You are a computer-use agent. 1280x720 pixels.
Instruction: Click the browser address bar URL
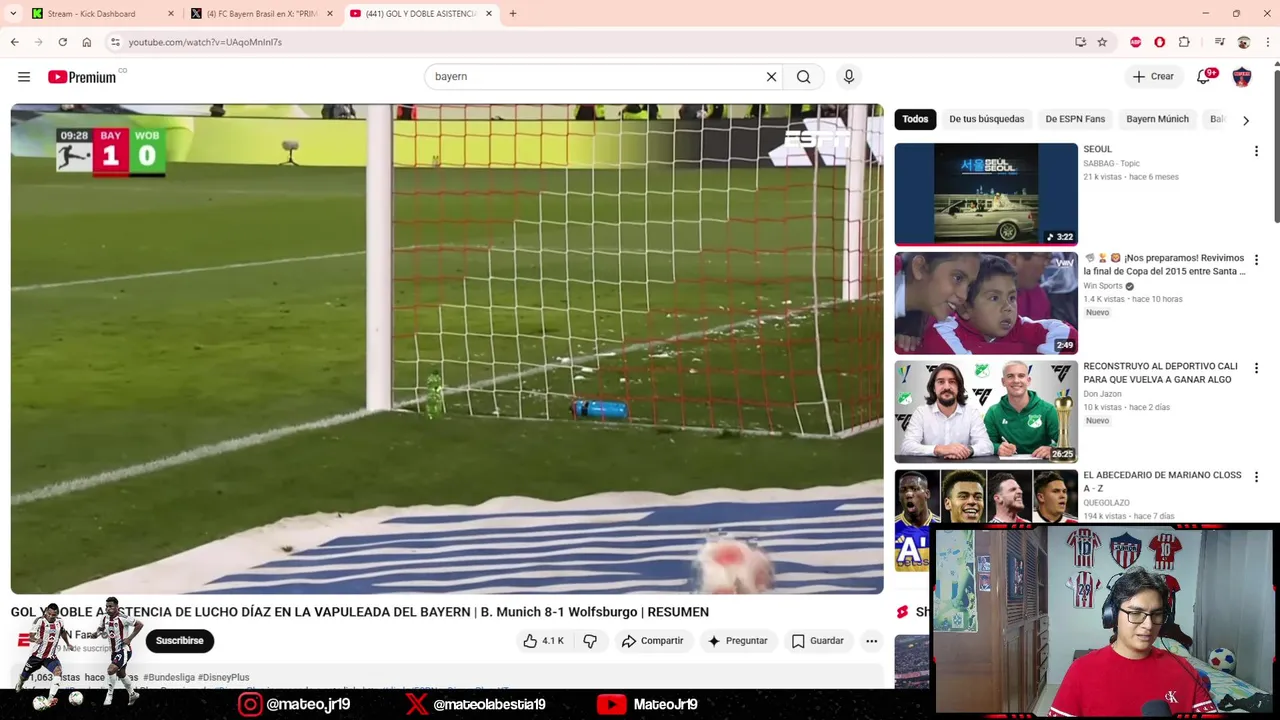[x=205, y=42]
